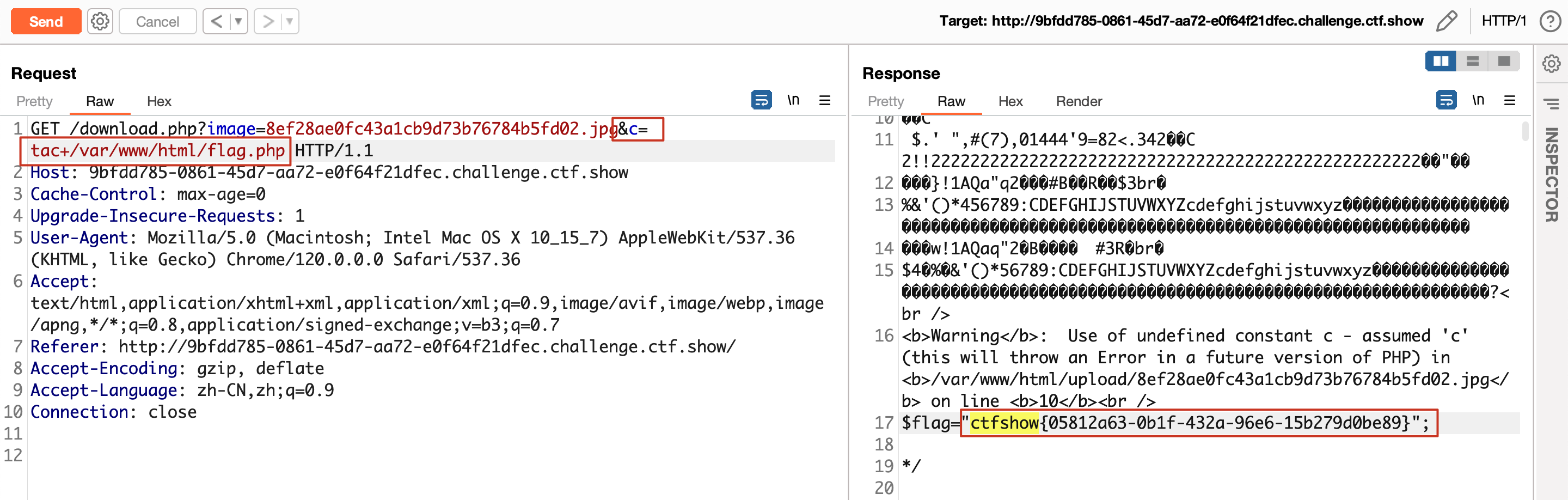Click the Accept-Encoding header name
Screen dimensions: 1568x500
point(103,368)
